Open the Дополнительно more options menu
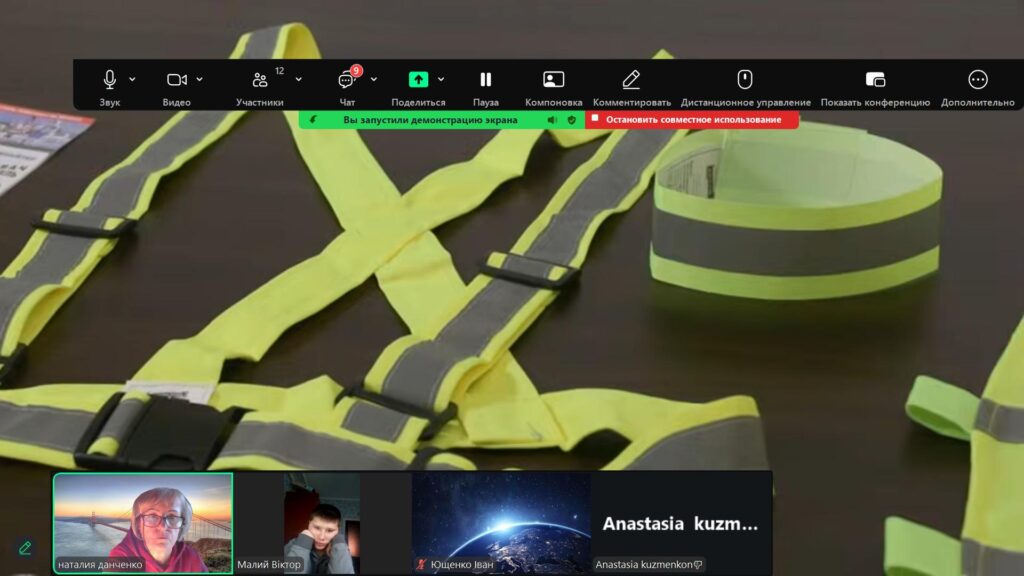The width and height of the screenshot is (1024, 576). click(x=978, y=80)
